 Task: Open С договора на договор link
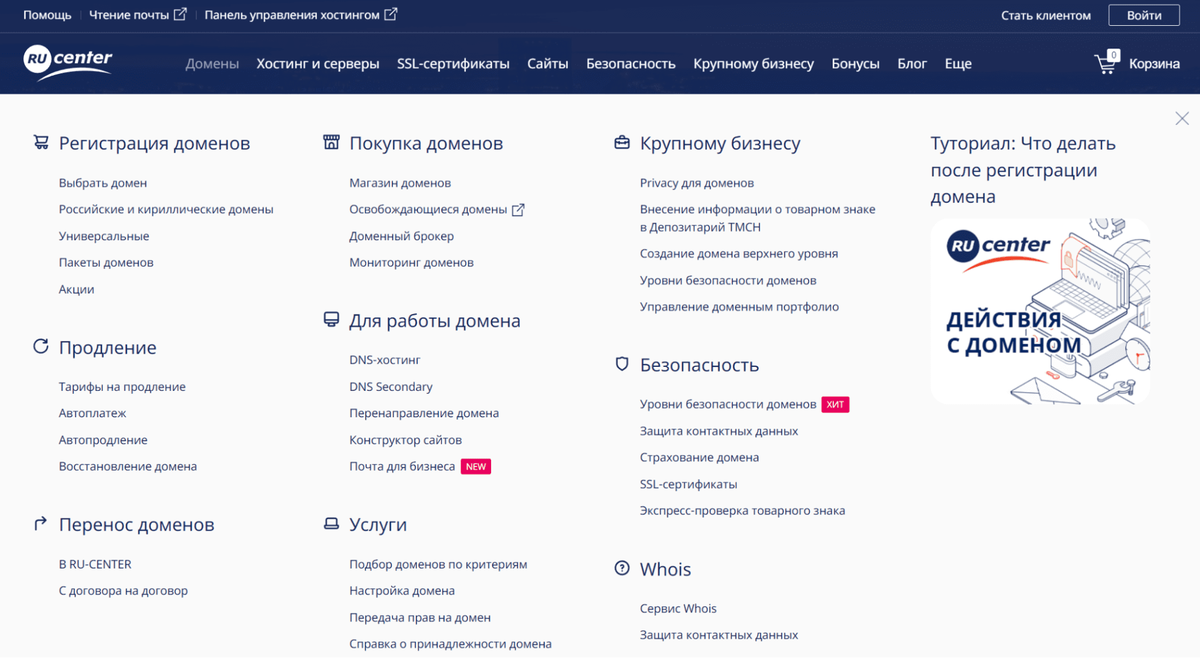123,591
